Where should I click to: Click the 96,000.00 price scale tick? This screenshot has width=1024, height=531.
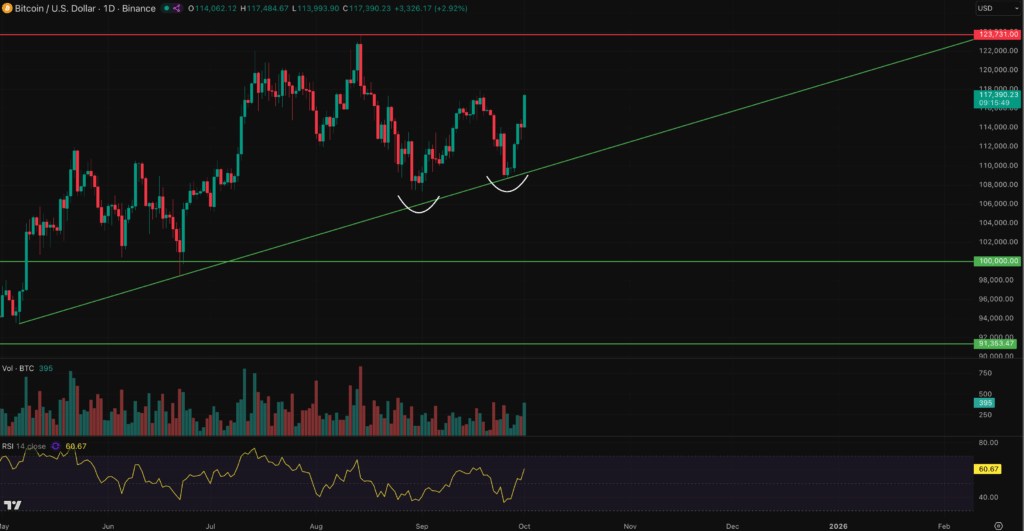pos(996,299)
